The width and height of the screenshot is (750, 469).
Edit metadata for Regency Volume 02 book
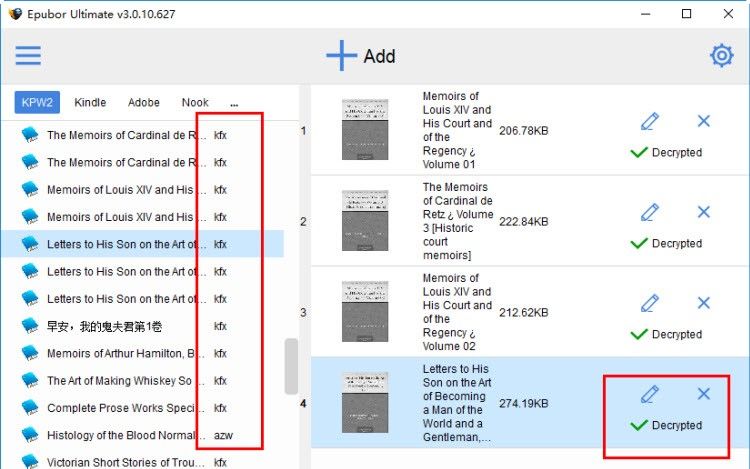(x=650, y=303)
